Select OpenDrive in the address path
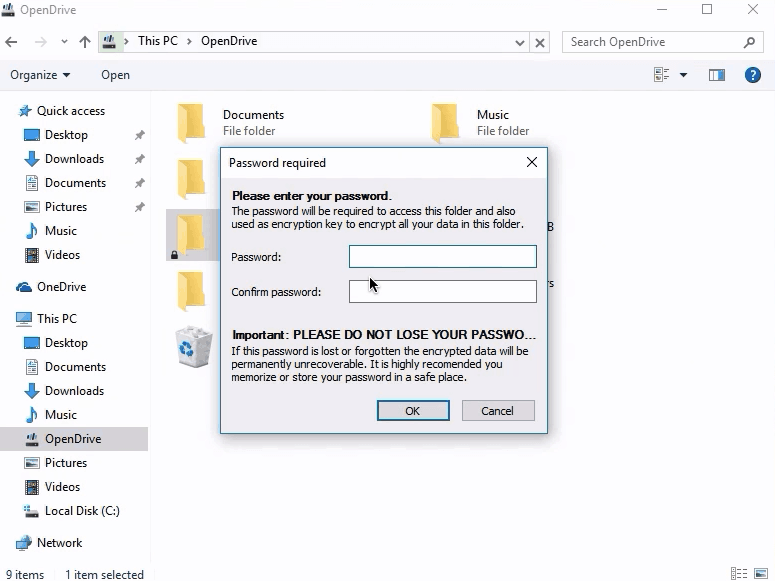The width and height of the screenshot is (775, 581). 229,41
